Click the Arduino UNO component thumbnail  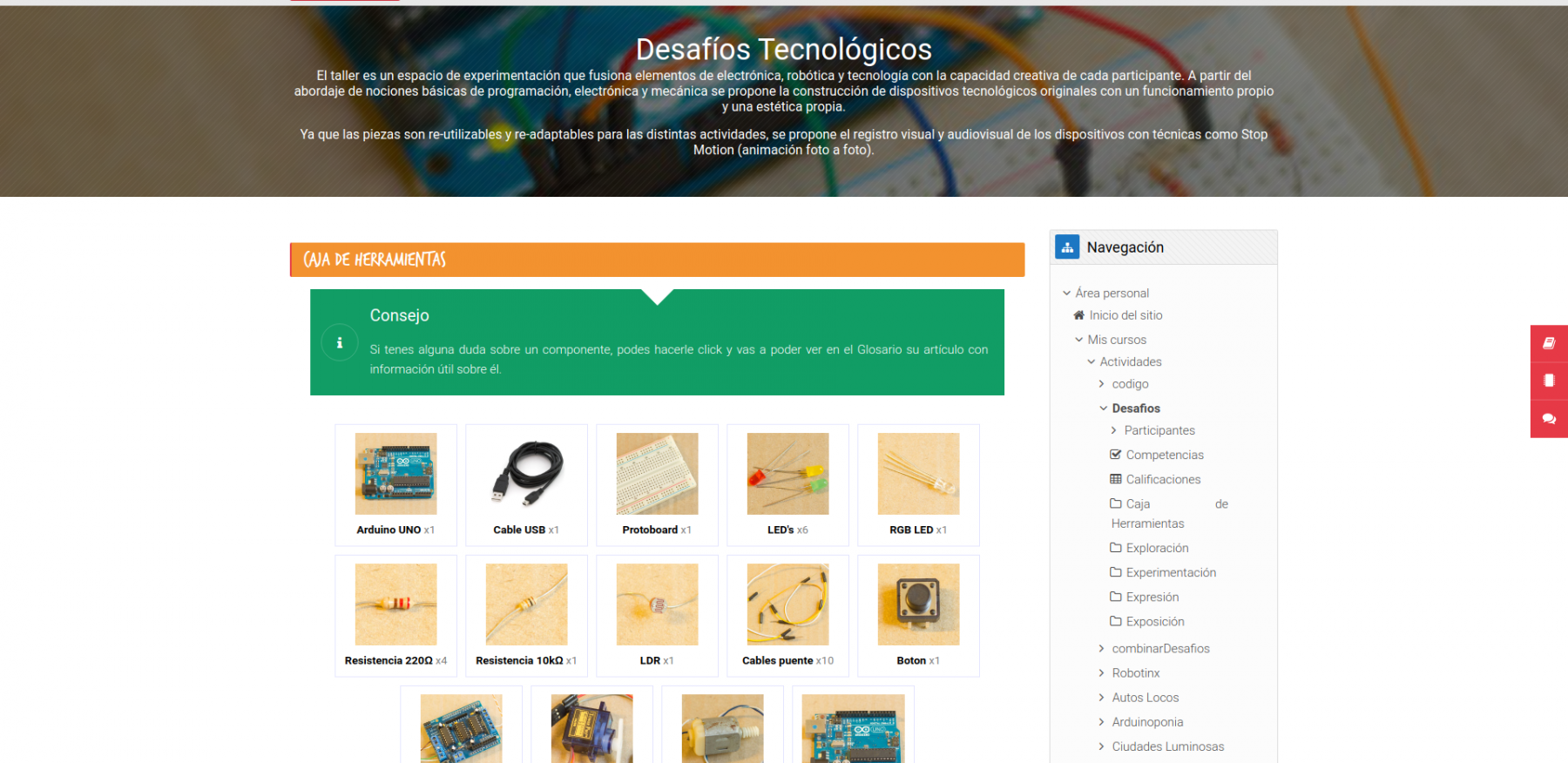[x=395, y=474]
